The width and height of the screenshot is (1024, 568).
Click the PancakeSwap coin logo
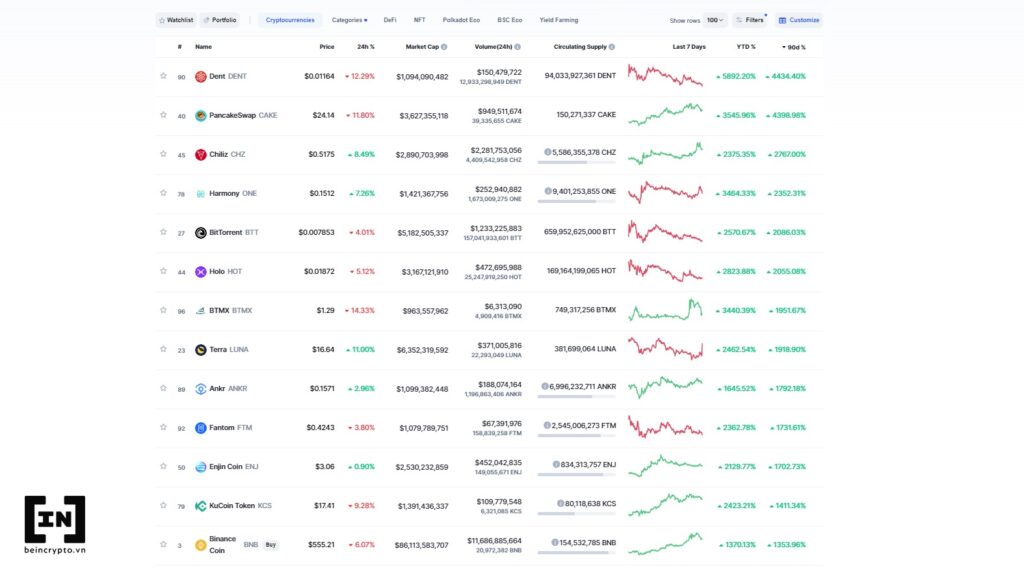[x=200, y=116]
